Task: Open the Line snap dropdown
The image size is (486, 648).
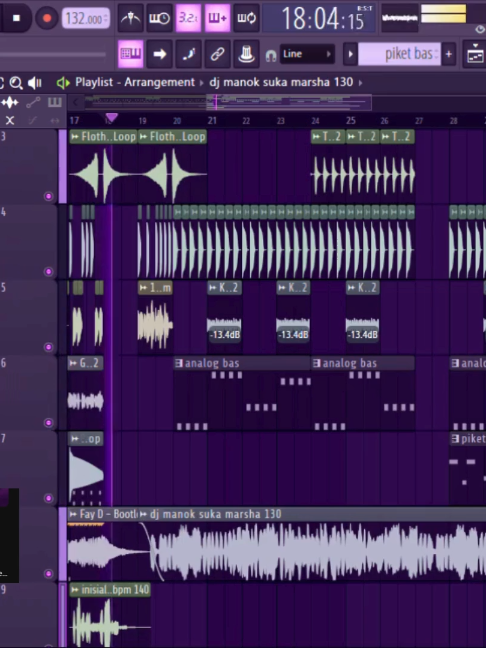Action: (x=307, y=54)
